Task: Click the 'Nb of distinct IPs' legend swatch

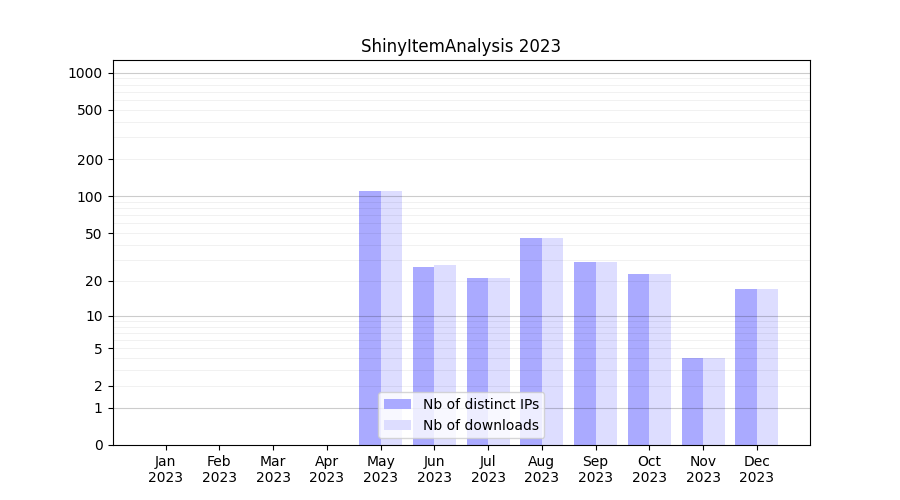Action: coord(397,404)
